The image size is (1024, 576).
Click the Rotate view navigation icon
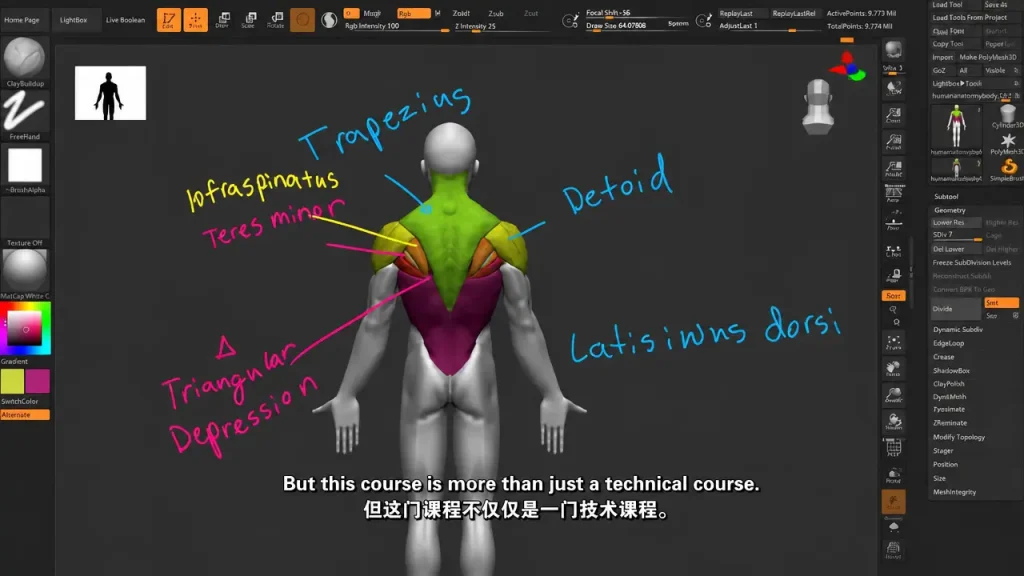tap(893, 421)
